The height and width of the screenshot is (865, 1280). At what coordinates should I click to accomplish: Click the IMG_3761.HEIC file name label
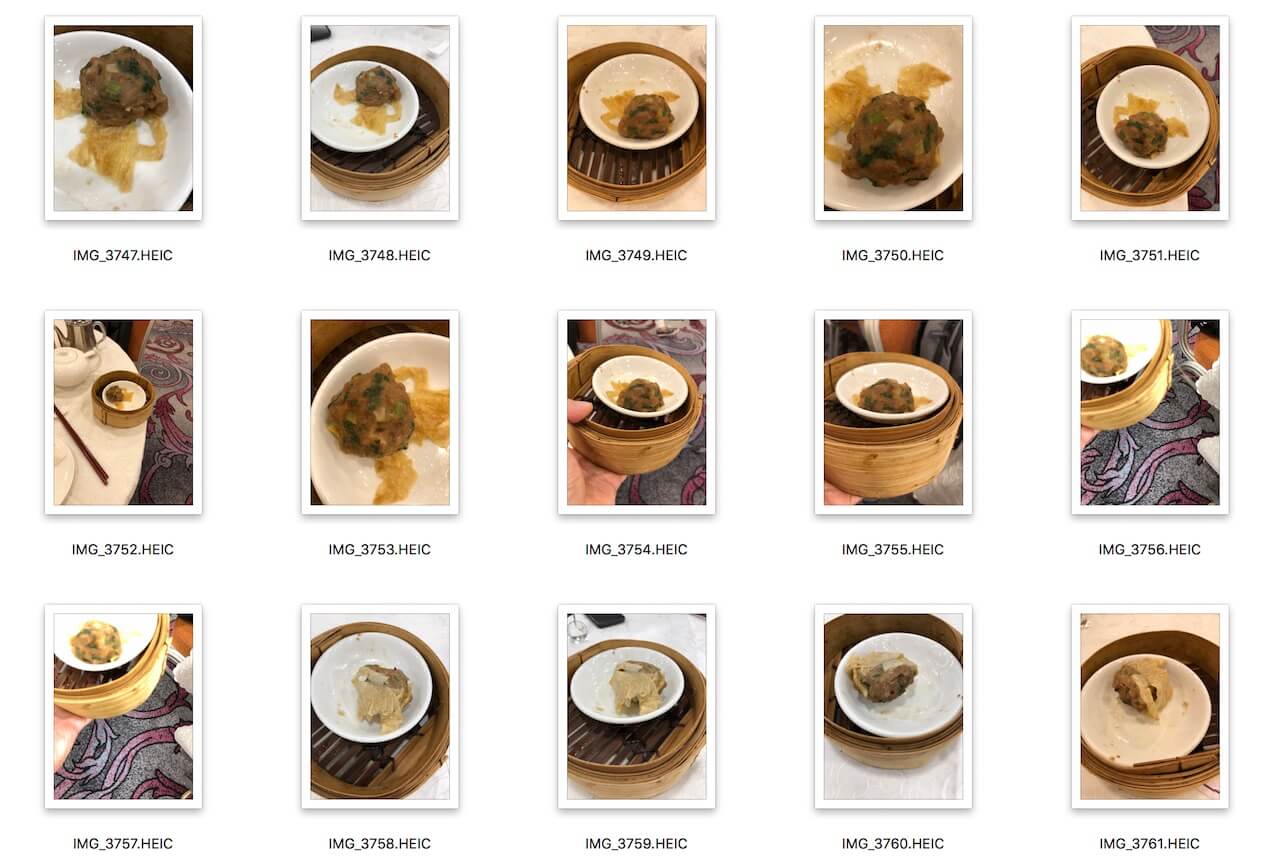pyautogui.click(x=1150, y=843)
